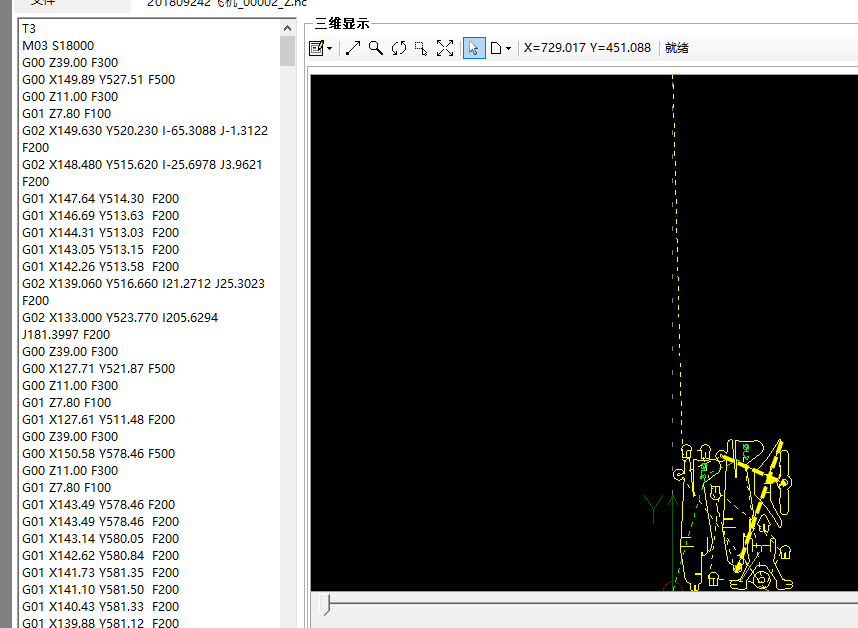Viewport: 858px width, 628px height.
Task: Activate the pan tool icon
Action: pos(421,47)
